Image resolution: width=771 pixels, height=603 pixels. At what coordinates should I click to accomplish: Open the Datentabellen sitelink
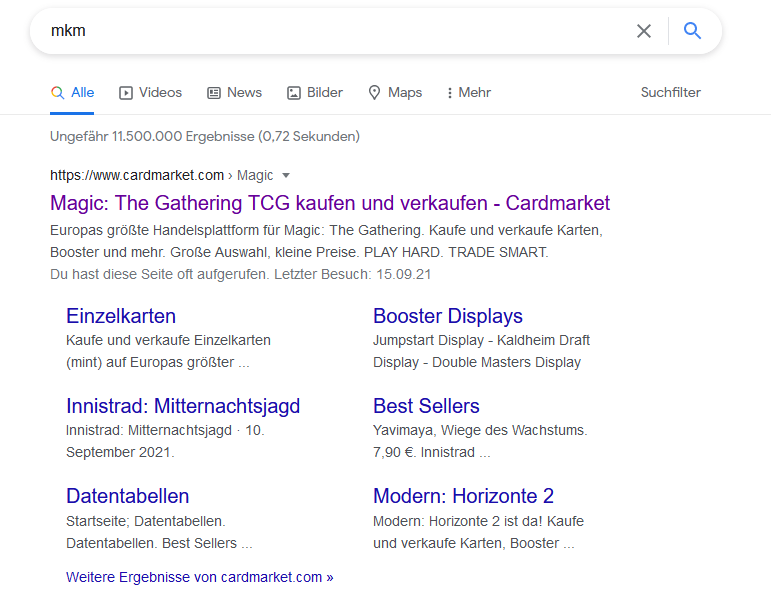click(127, 496)
